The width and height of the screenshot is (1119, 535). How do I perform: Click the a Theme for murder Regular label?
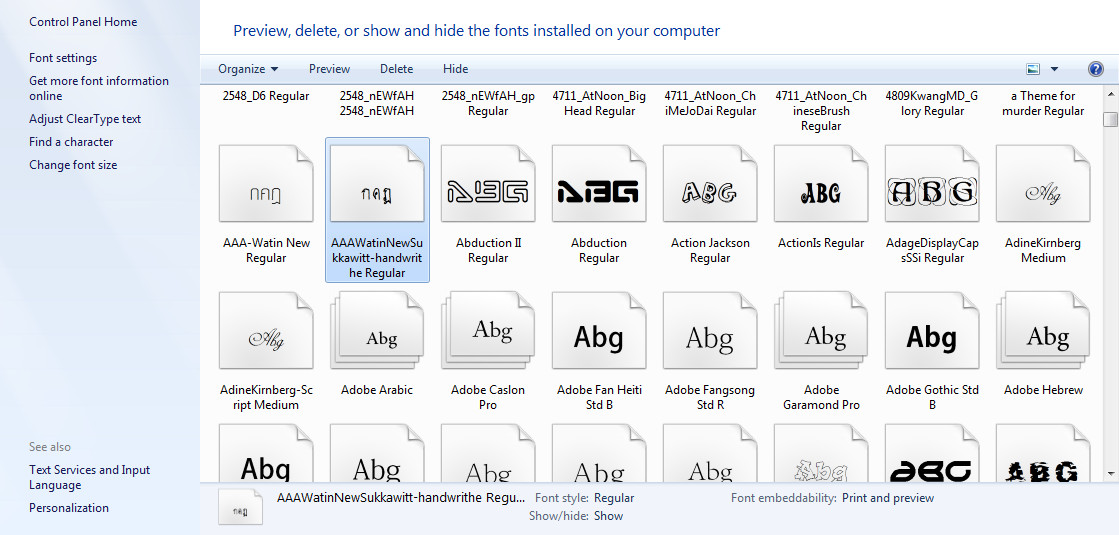pyautogui.click(x=1043, y=103)
